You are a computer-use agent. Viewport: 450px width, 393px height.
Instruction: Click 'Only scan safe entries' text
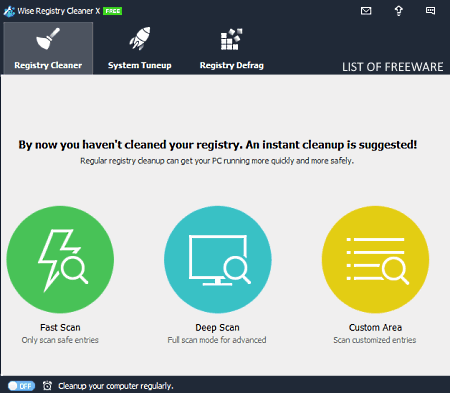tap(60, 340)
